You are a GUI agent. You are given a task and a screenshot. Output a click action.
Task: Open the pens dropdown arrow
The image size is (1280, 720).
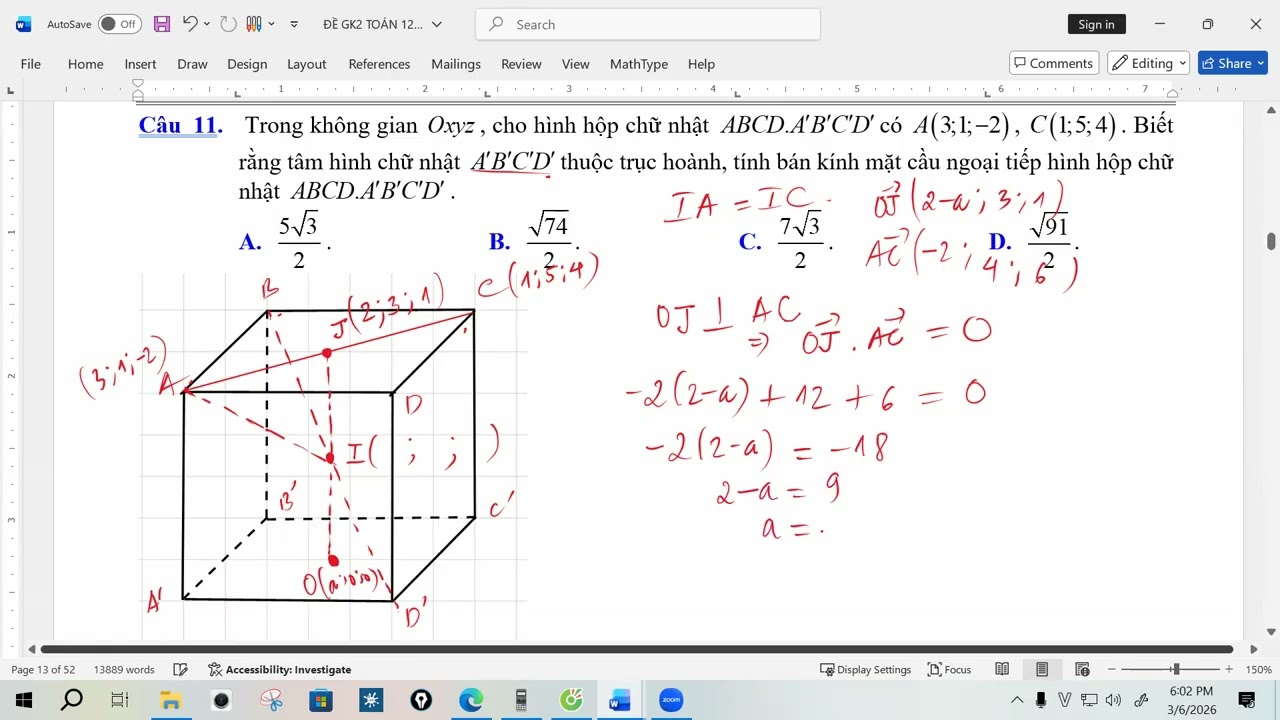[272, 24]
